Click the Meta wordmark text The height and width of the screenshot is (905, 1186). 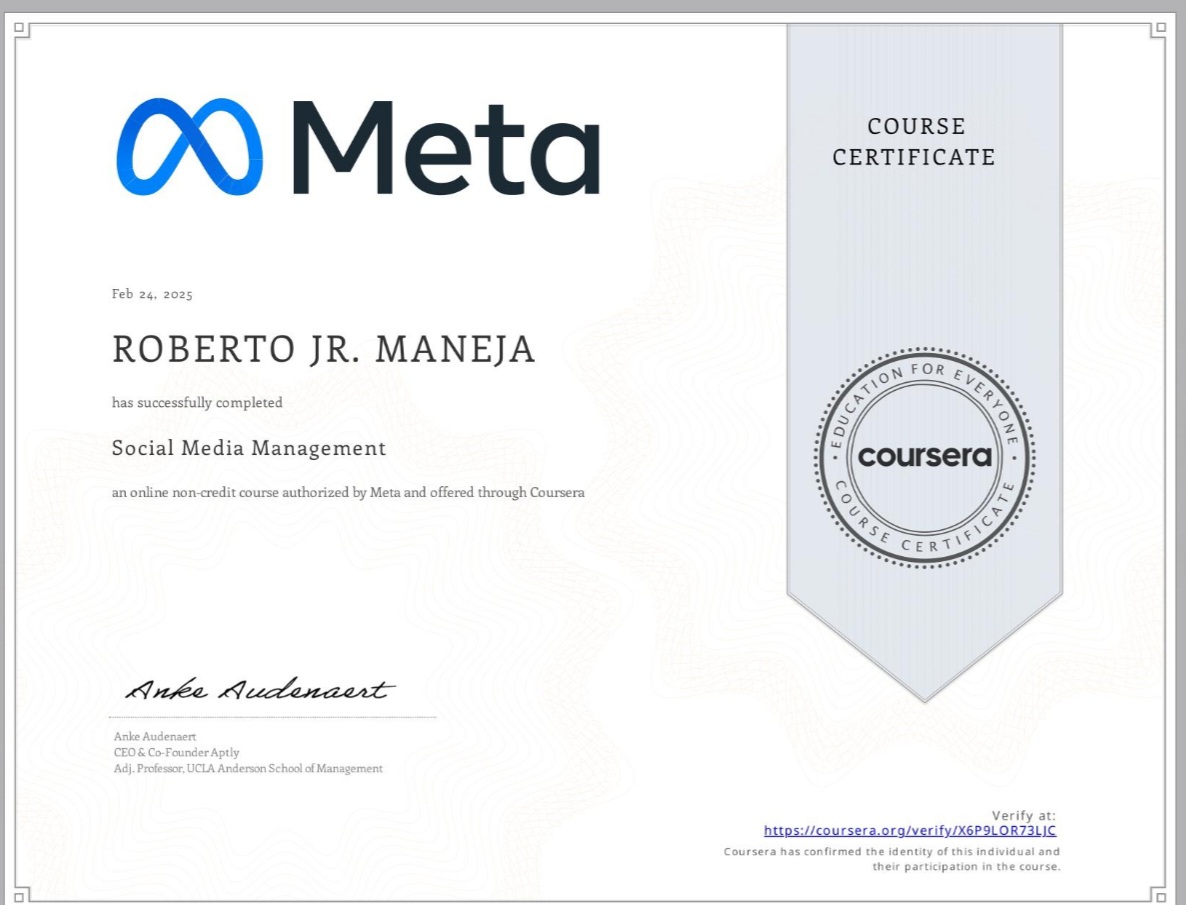pos(446,148)
